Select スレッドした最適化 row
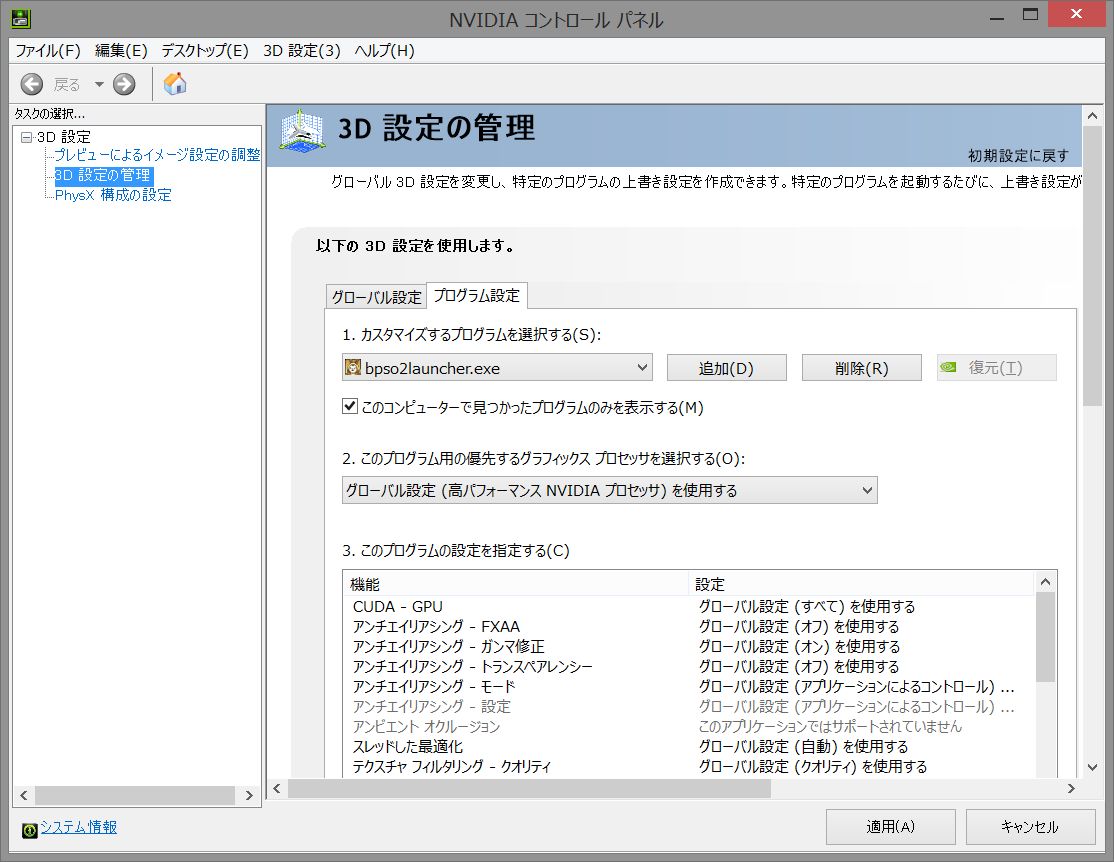 pyautogui.click(x=688, y=746)
